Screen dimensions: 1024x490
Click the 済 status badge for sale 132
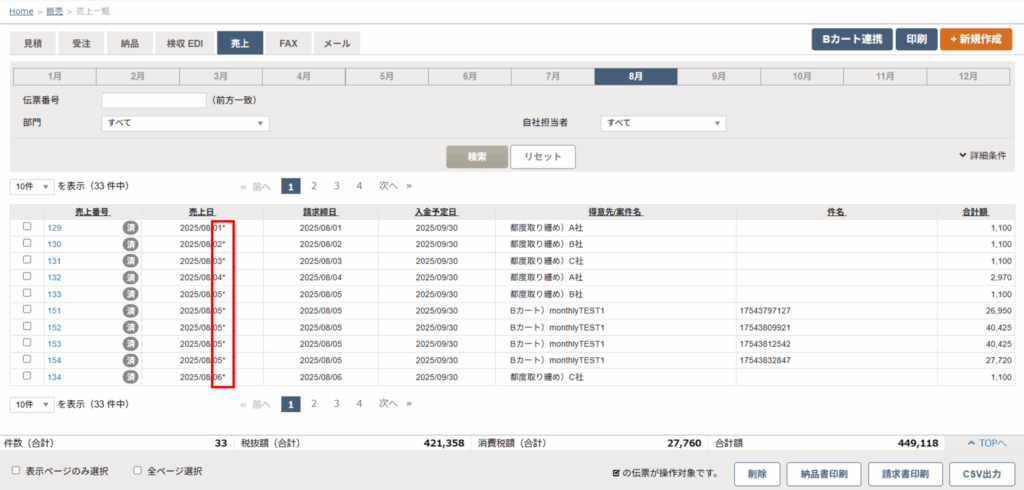(x=130, y=277)
